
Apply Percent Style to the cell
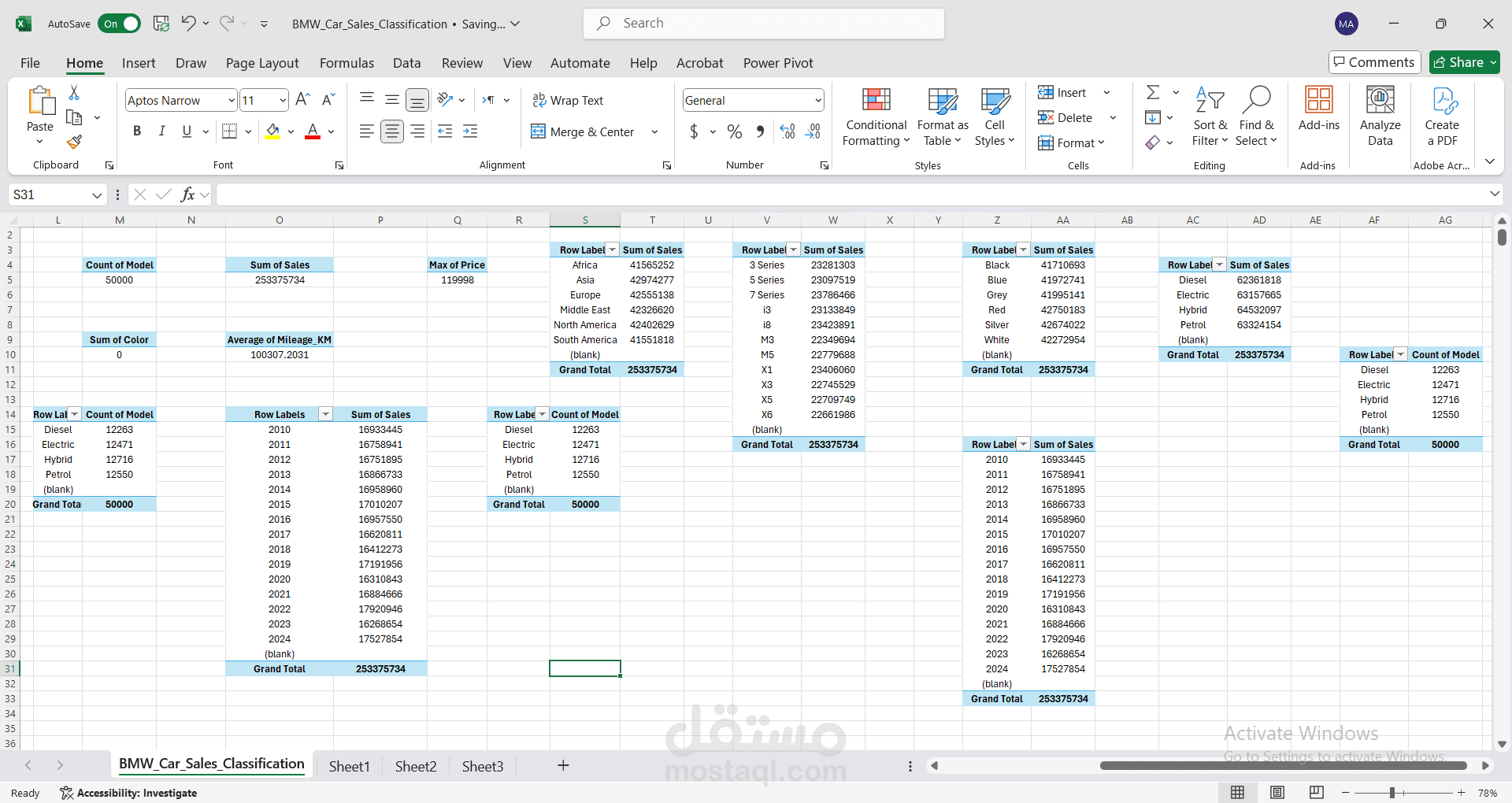[734, 131]
